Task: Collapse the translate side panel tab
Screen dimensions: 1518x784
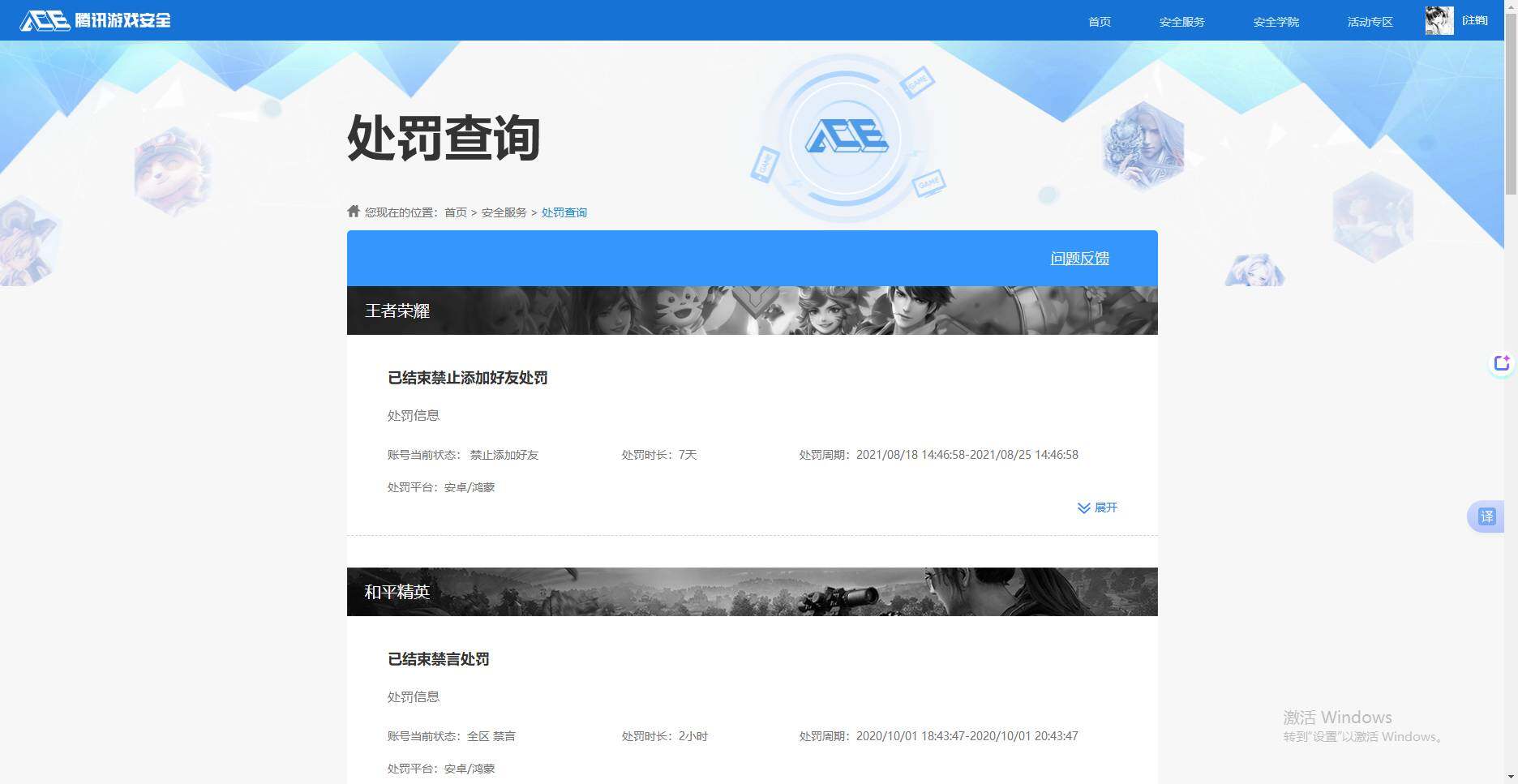Action: point(1486,516)
